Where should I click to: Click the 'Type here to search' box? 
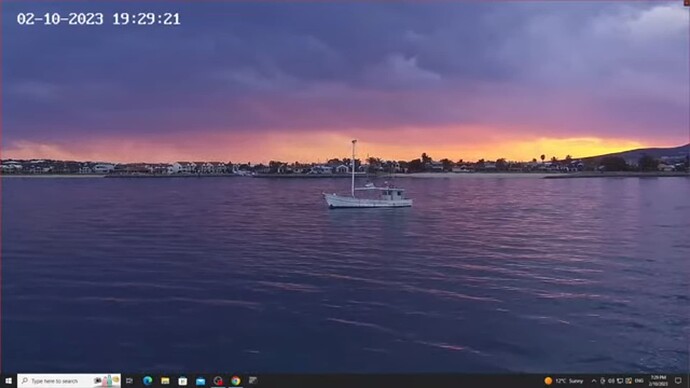69,381
